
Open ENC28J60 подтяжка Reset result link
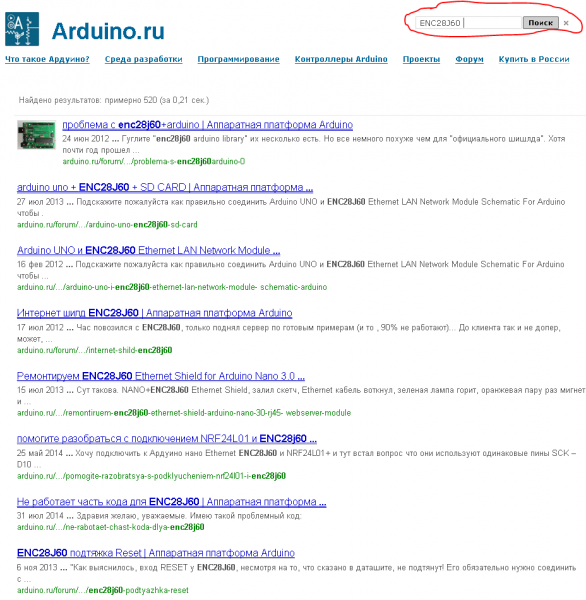pyautogui.click(x=156, y=553)
